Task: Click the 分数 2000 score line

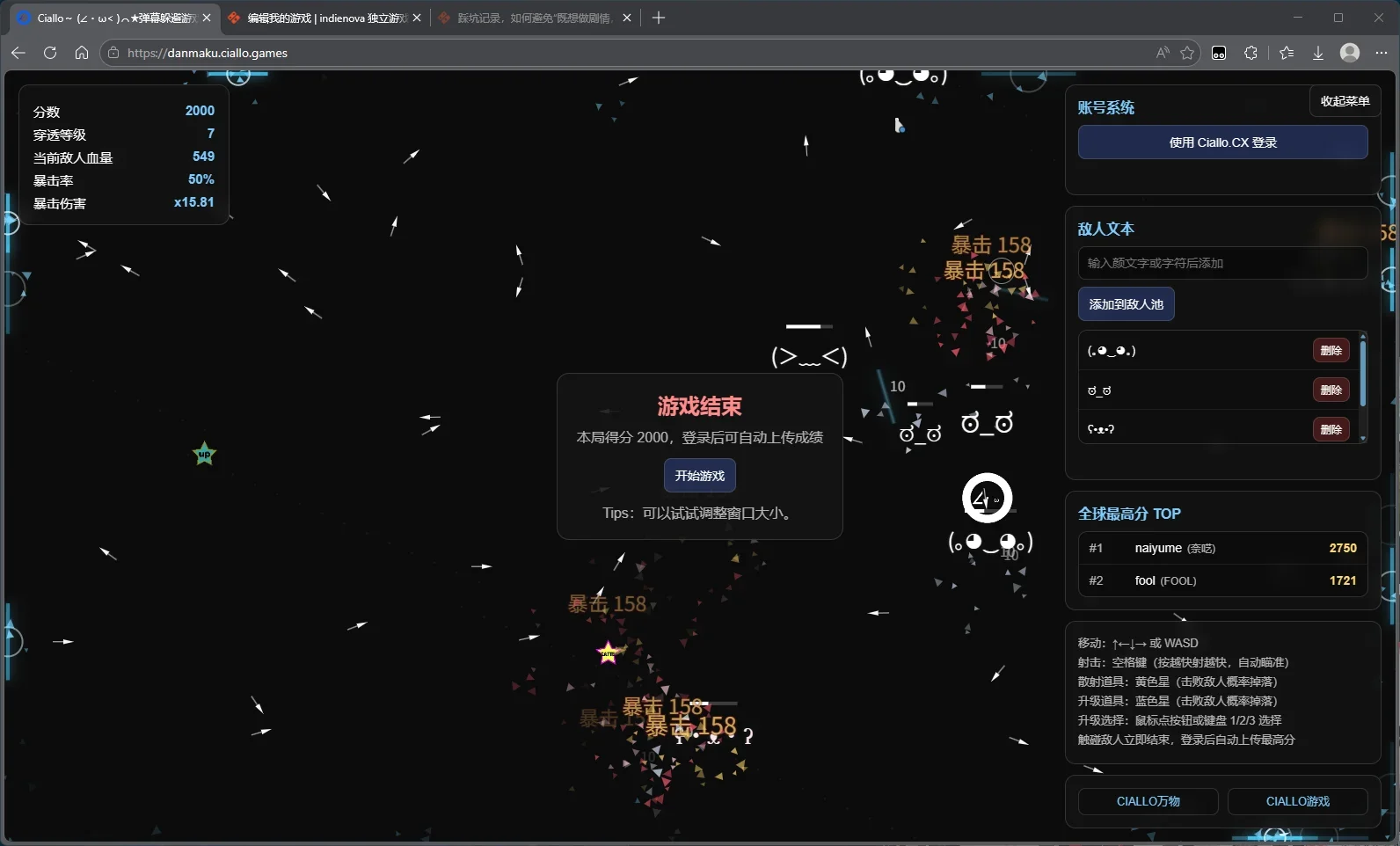Action: (124, 112)
